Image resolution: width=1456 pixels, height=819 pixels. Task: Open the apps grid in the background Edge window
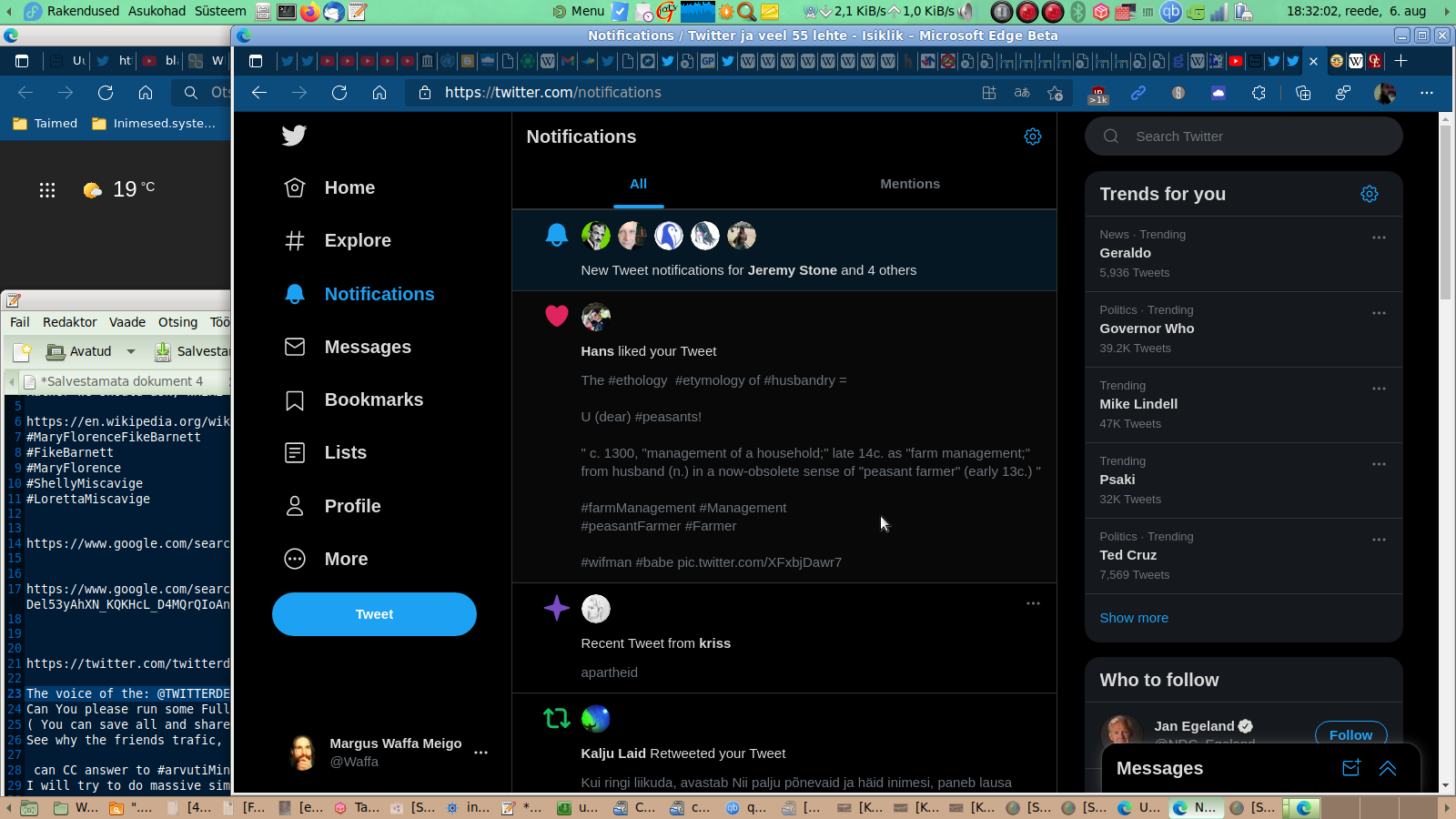47,190
